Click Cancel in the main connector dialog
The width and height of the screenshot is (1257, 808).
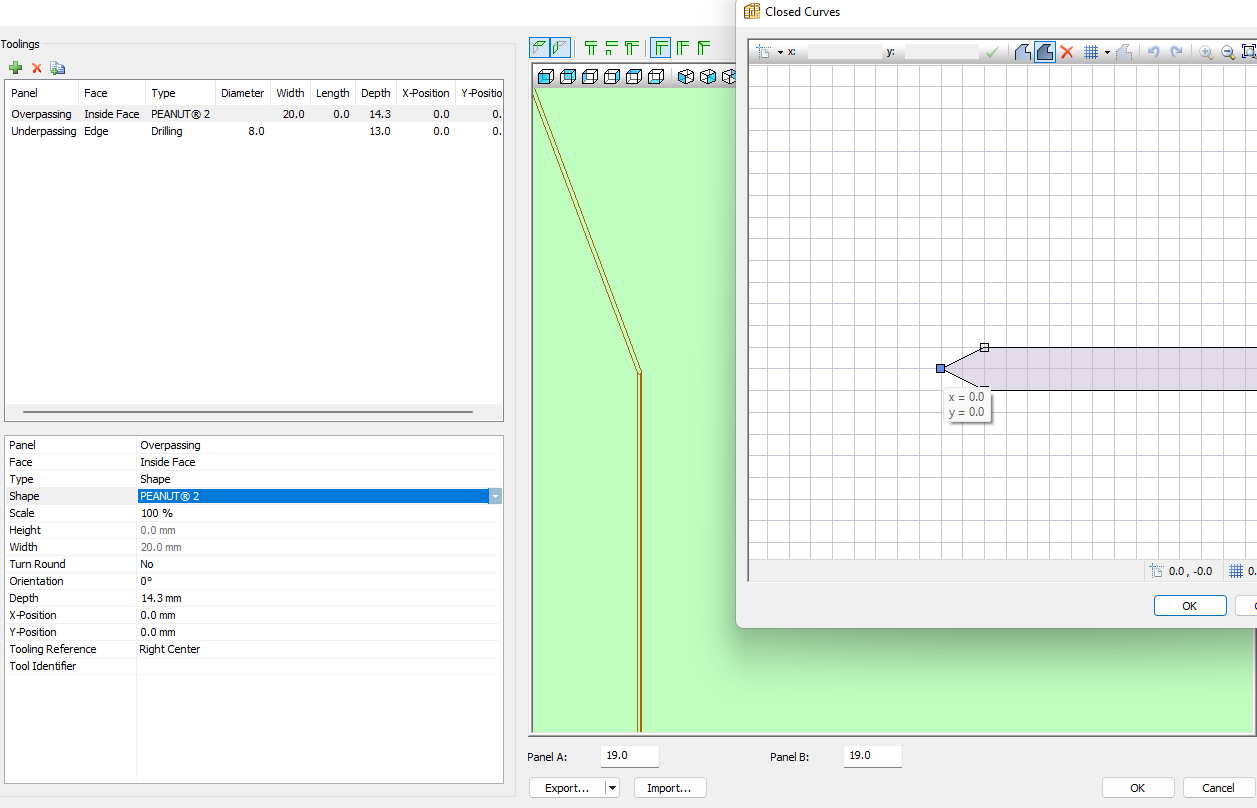coord(1219,788)
